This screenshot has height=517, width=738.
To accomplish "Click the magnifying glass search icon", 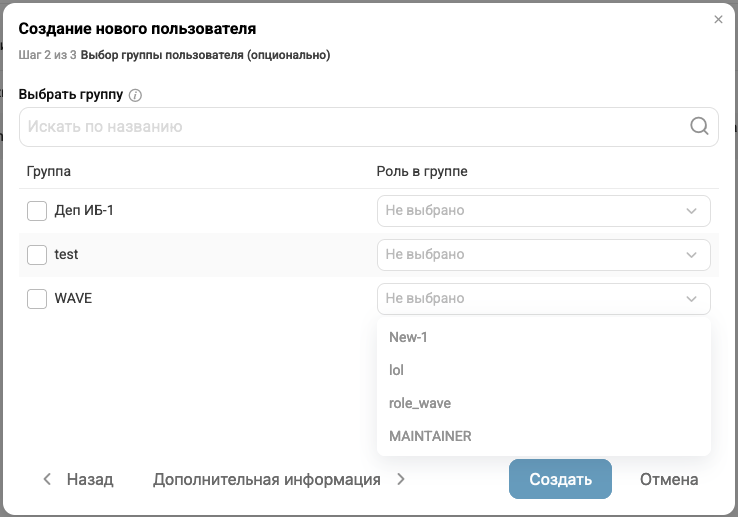I will point(699,127).
